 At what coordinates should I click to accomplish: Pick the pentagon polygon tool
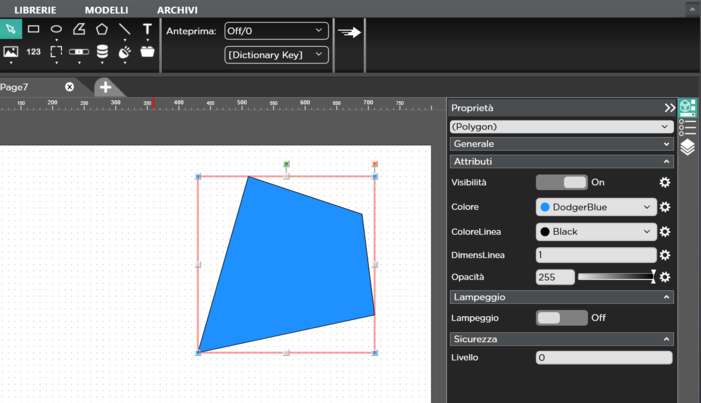click(x=102, y=29)
